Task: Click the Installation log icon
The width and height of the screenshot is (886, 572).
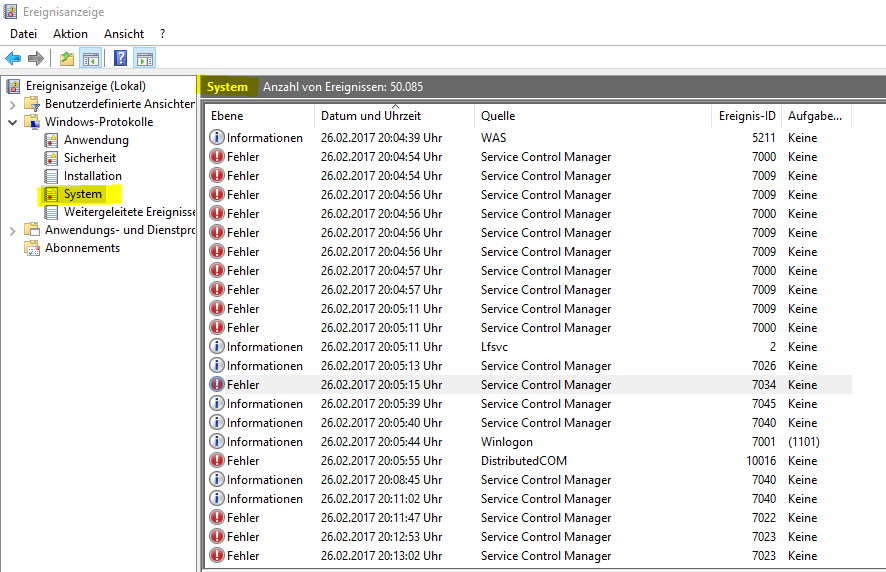Action: click(51, 176)
